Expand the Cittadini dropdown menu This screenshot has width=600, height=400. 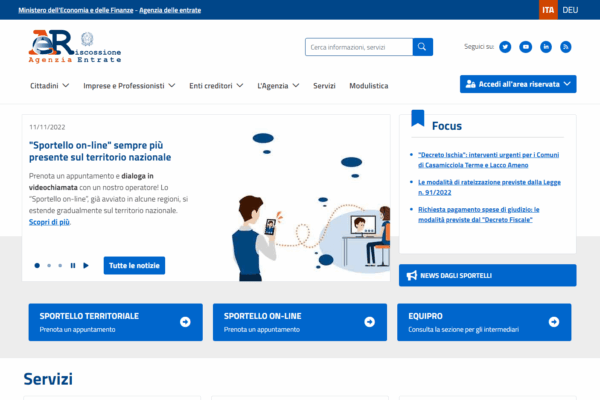[49, 86]
